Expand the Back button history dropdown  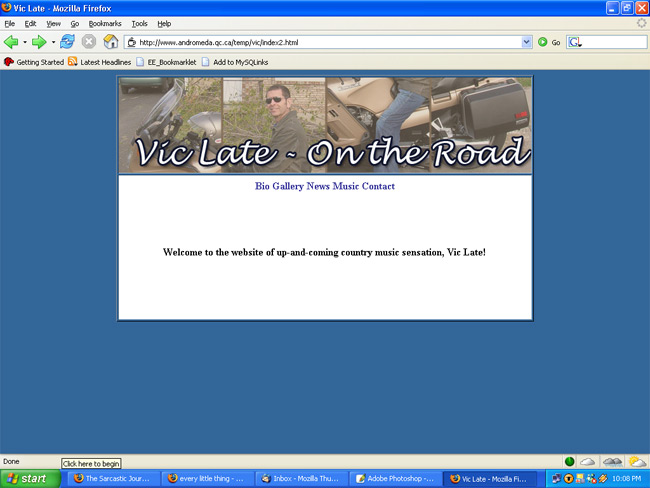click(x=25, y=42)
